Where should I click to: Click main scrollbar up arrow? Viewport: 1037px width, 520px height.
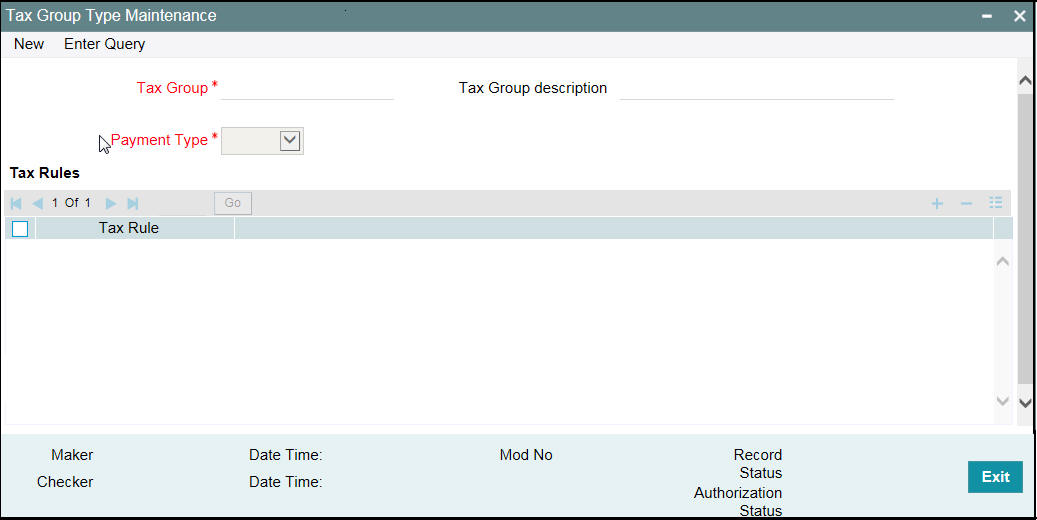click(x=1025, y=81)
